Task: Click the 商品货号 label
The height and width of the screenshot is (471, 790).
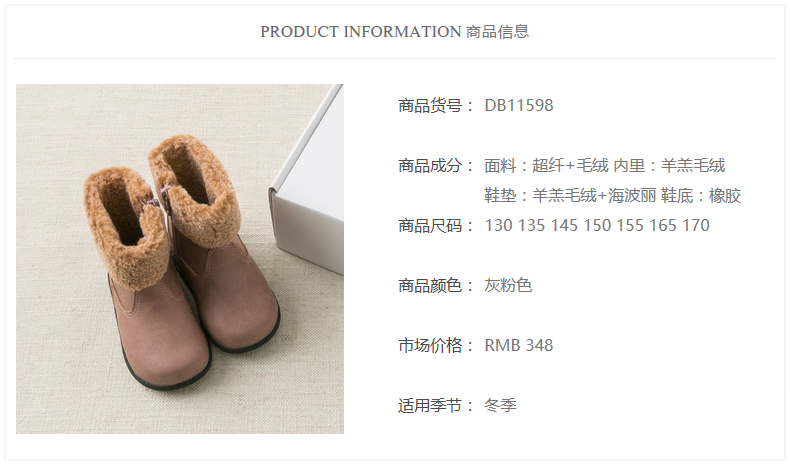Action: coord(430,105)
